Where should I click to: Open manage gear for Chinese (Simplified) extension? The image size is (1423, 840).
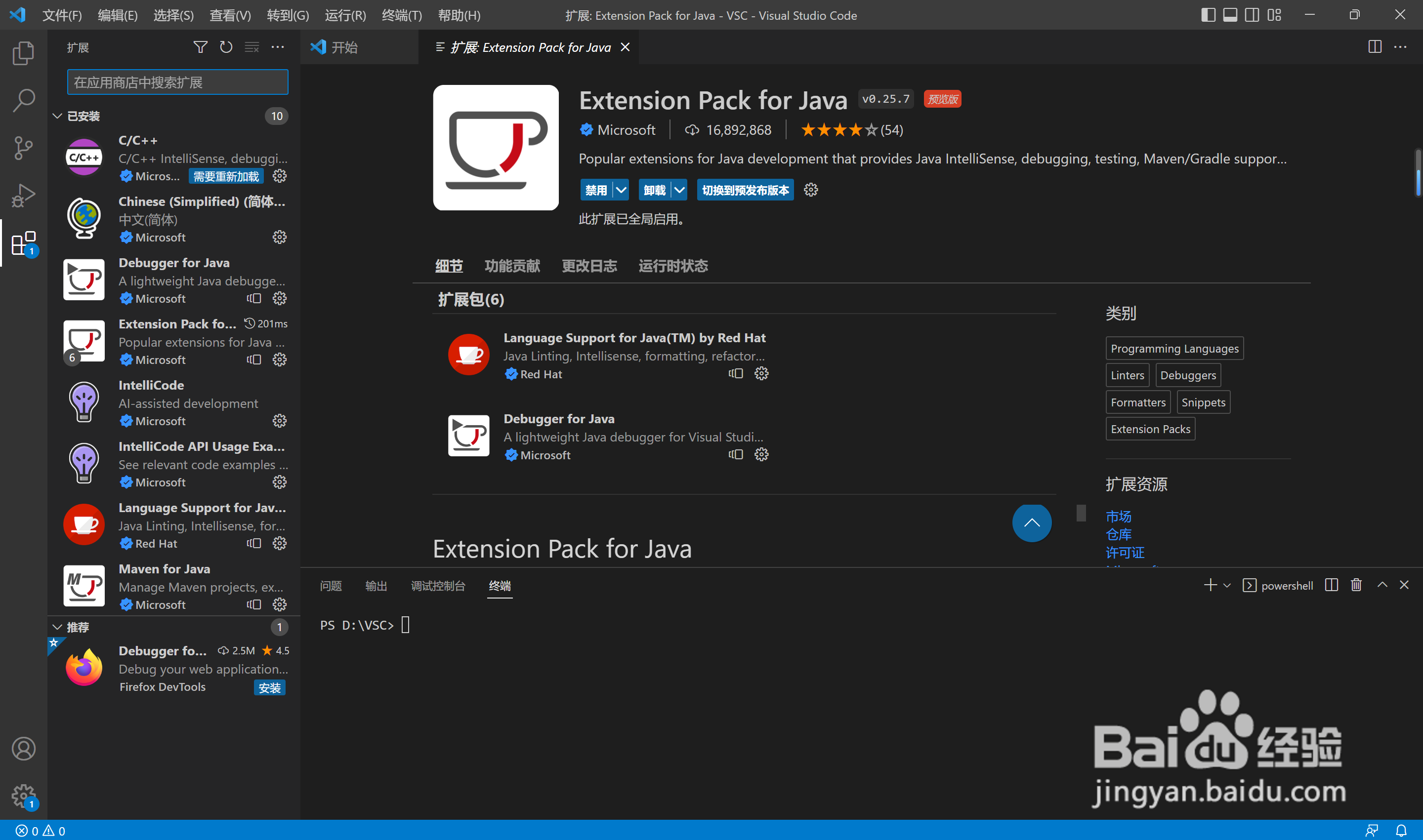(x=279, y=237)
